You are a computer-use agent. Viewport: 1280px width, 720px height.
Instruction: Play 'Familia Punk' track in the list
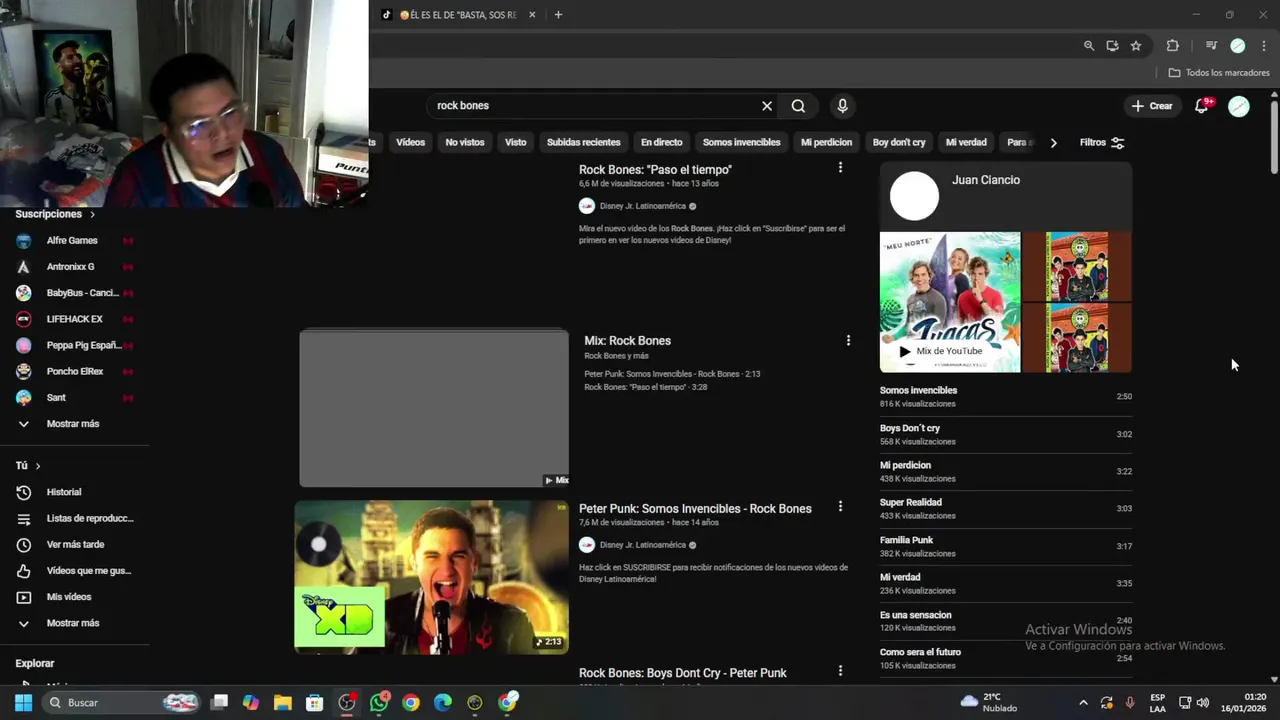tap(1006, 546)
